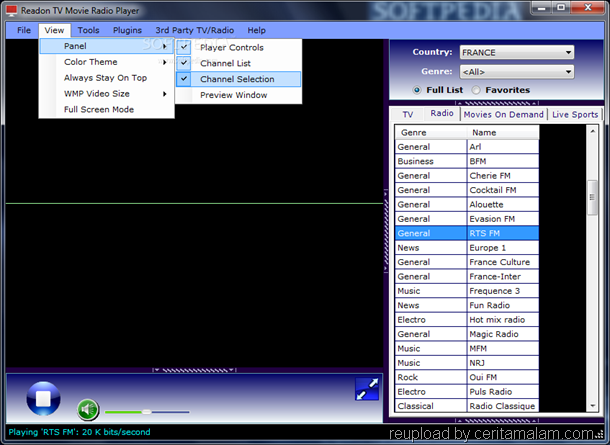Click channel list scrollbar up arrow

click(x=592, y=131)
